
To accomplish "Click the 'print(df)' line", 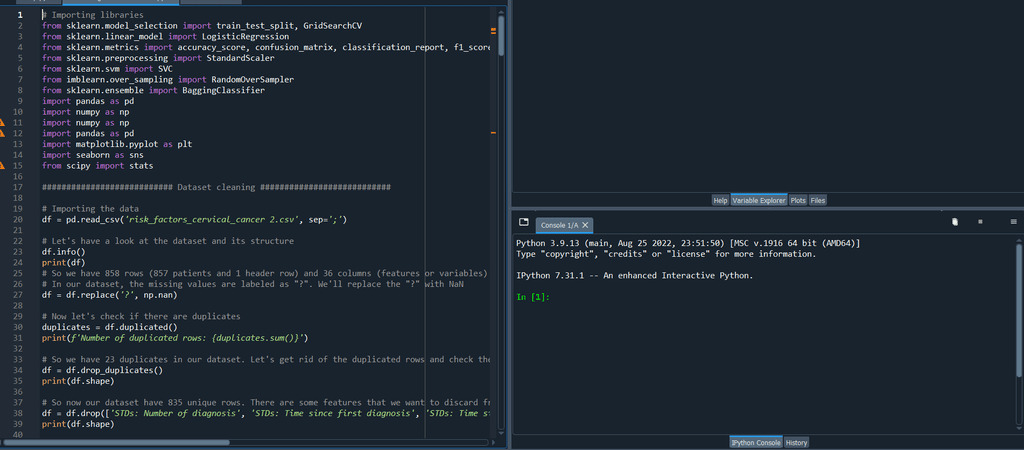I will tap(63, 263).
